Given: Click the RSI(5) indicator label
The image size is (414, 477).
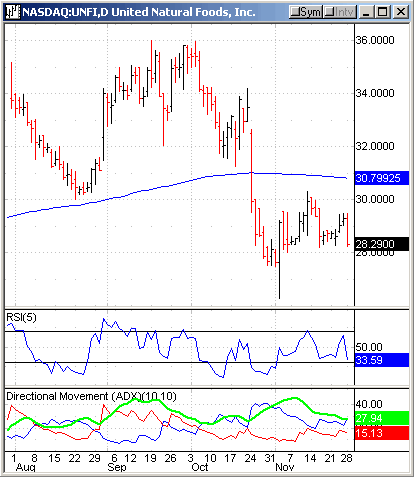Looking at the screenshot, I should coord(21,317).
